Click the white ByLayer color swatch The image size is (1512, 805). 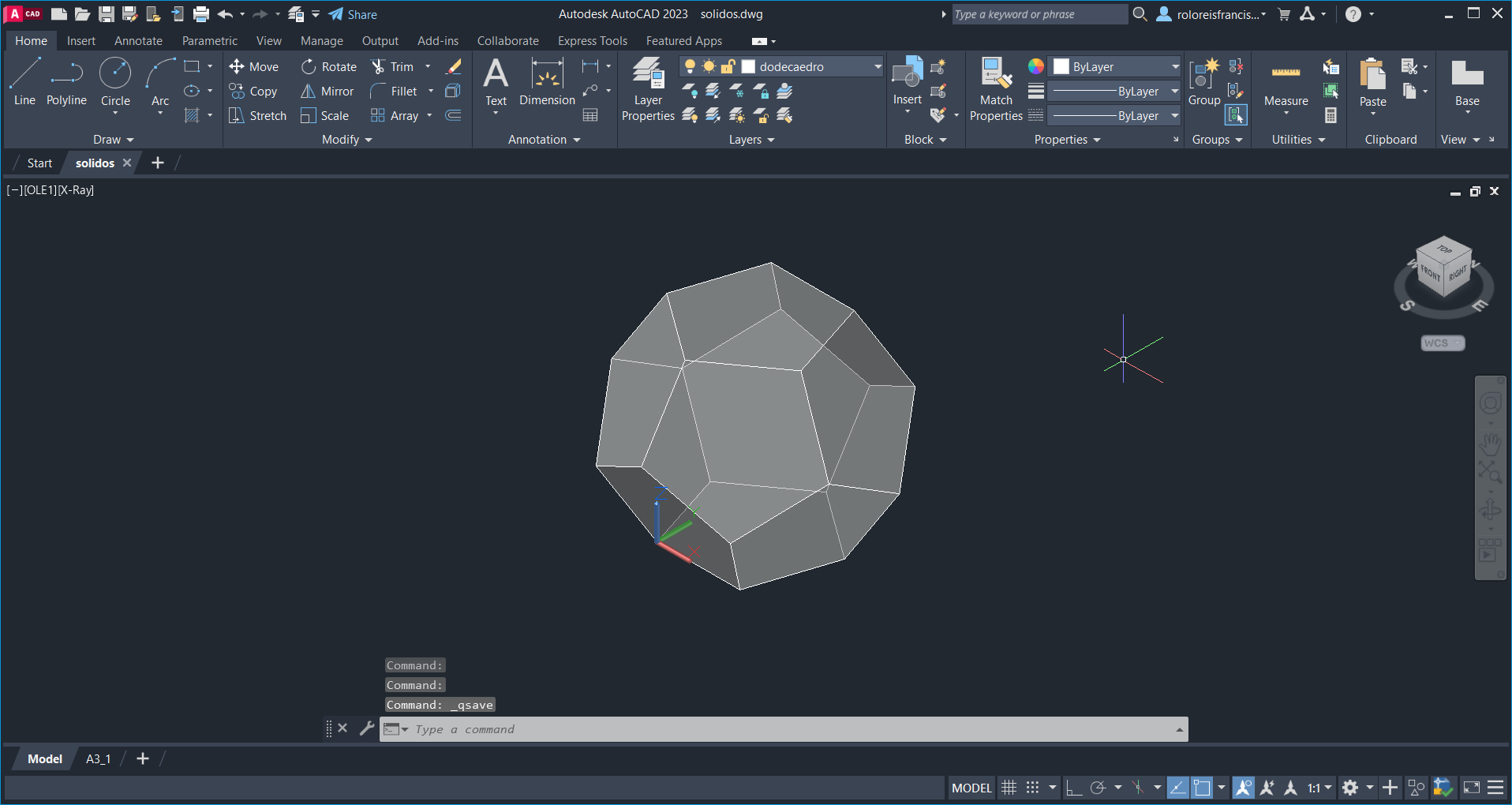(1061, 67)
